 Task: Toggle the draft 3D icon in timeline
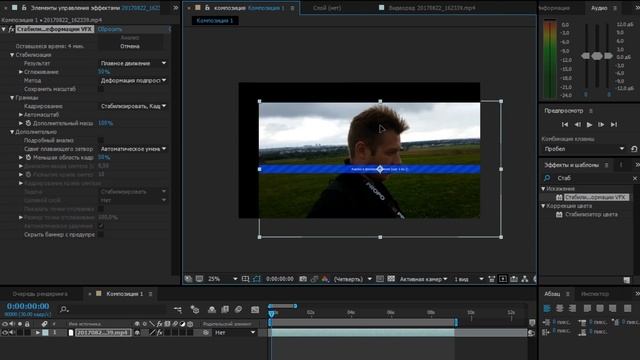195,310
